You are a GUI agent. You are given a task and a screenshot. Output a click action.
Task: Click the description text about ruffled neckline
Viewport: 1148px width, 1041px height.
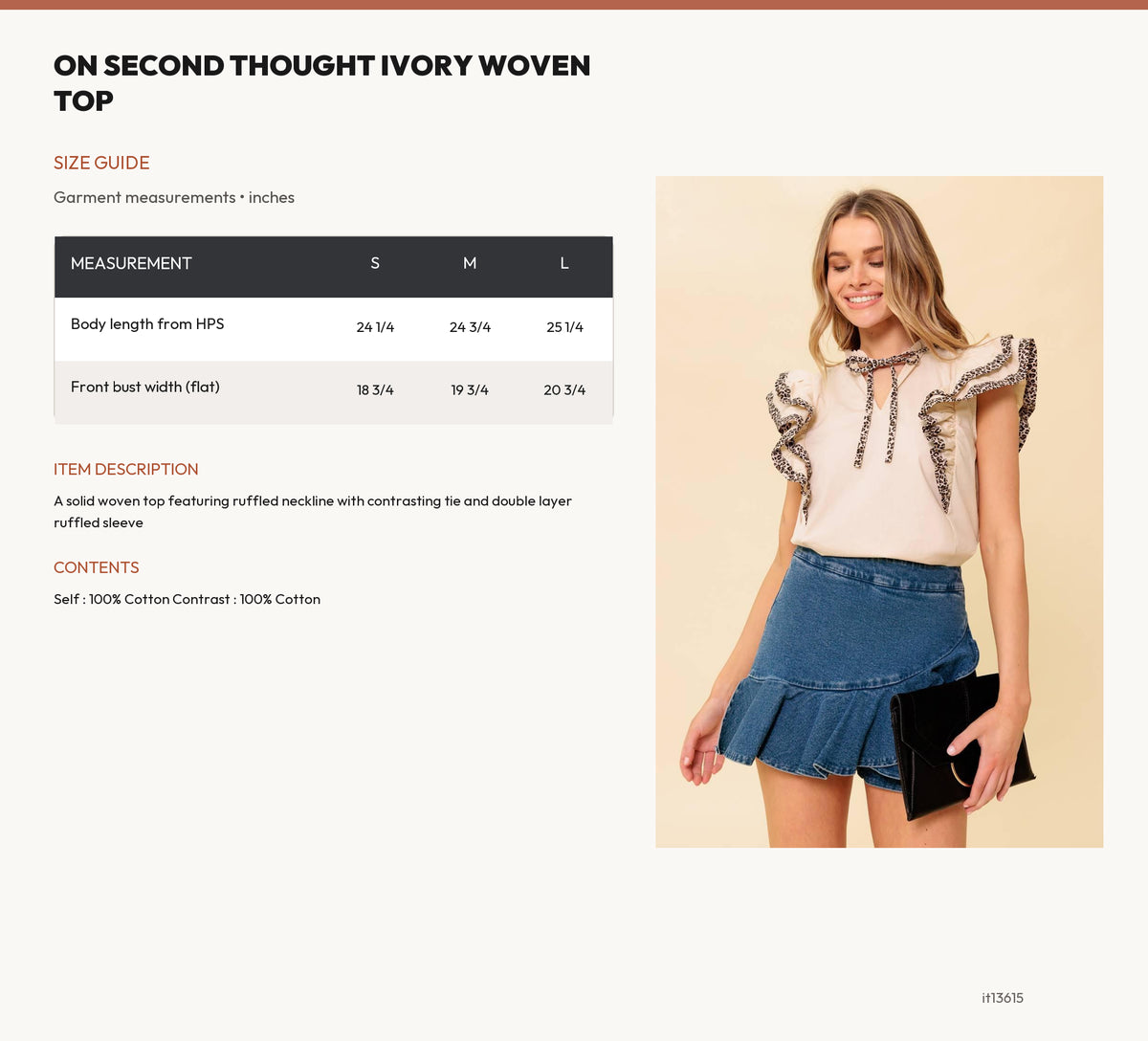[313, 512]
